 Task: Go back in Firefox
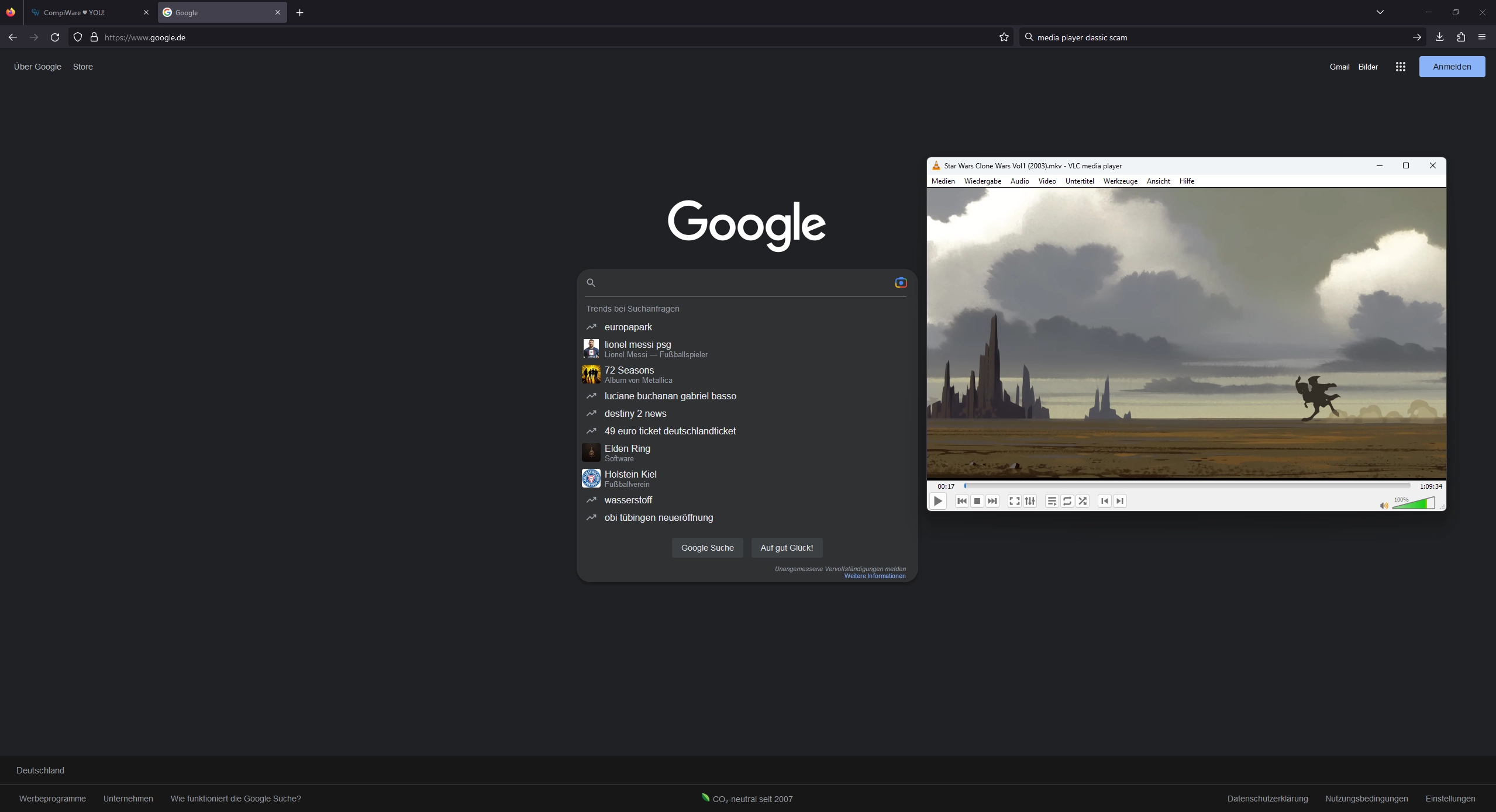pos(13,37)
